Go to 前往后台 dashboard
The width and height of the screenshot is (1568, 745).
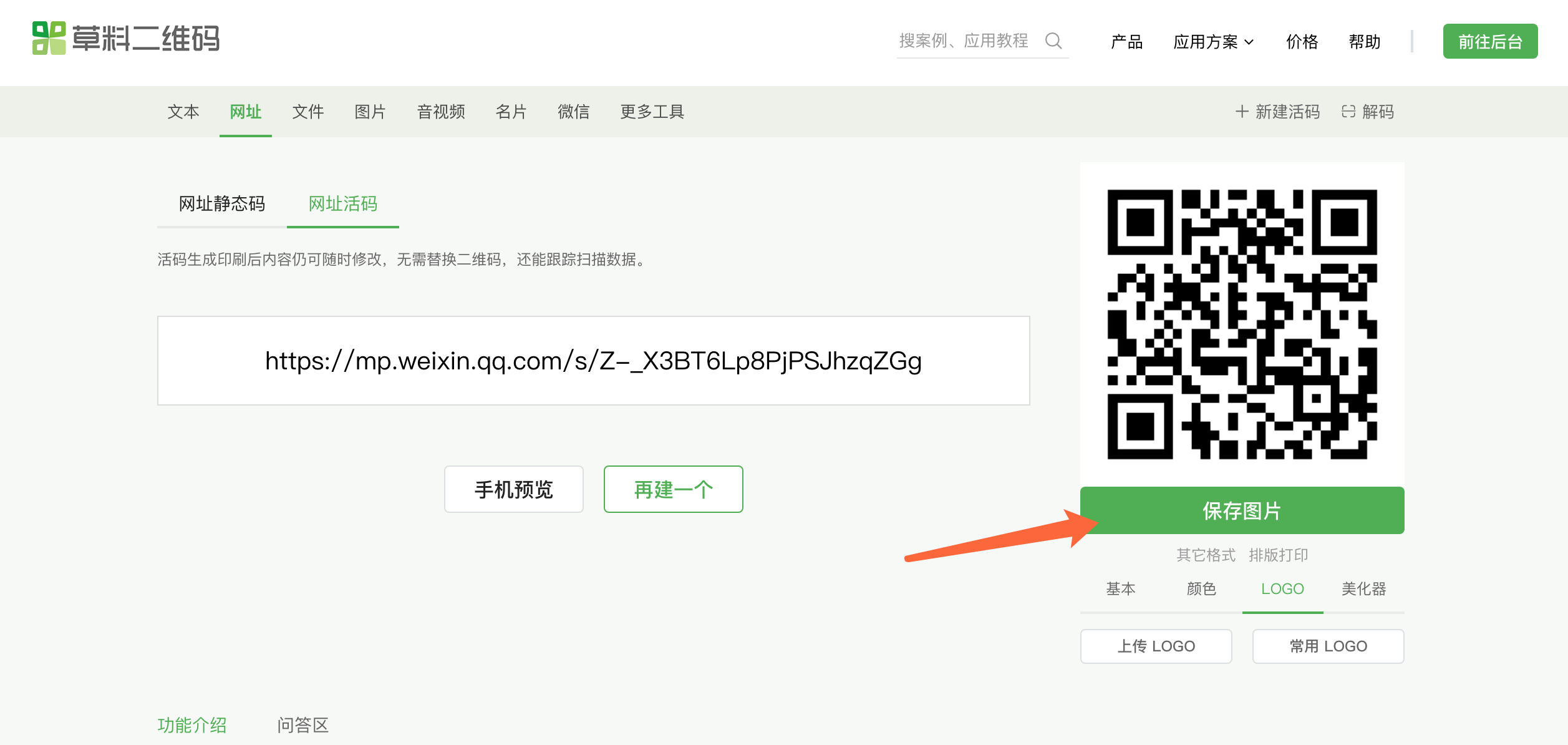tap(1489, 42)
